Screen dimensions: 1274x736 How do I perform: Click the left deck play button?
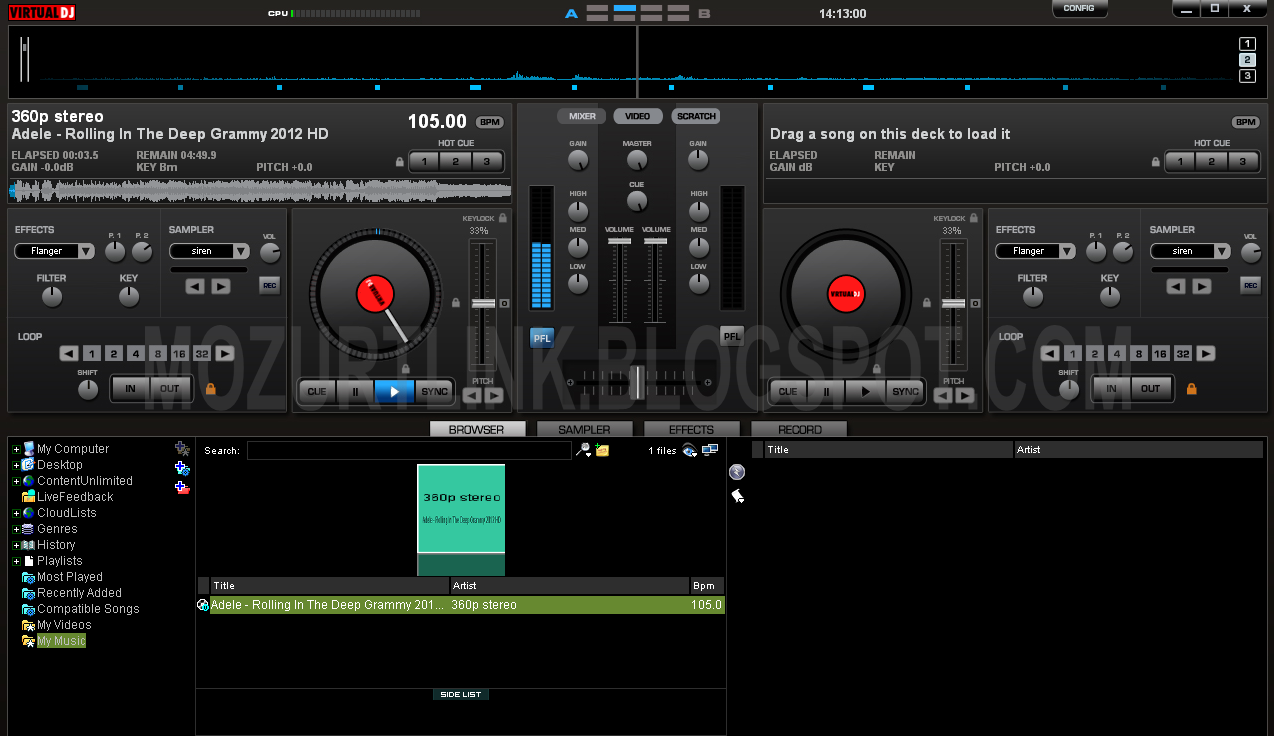(x=394, y=391)
